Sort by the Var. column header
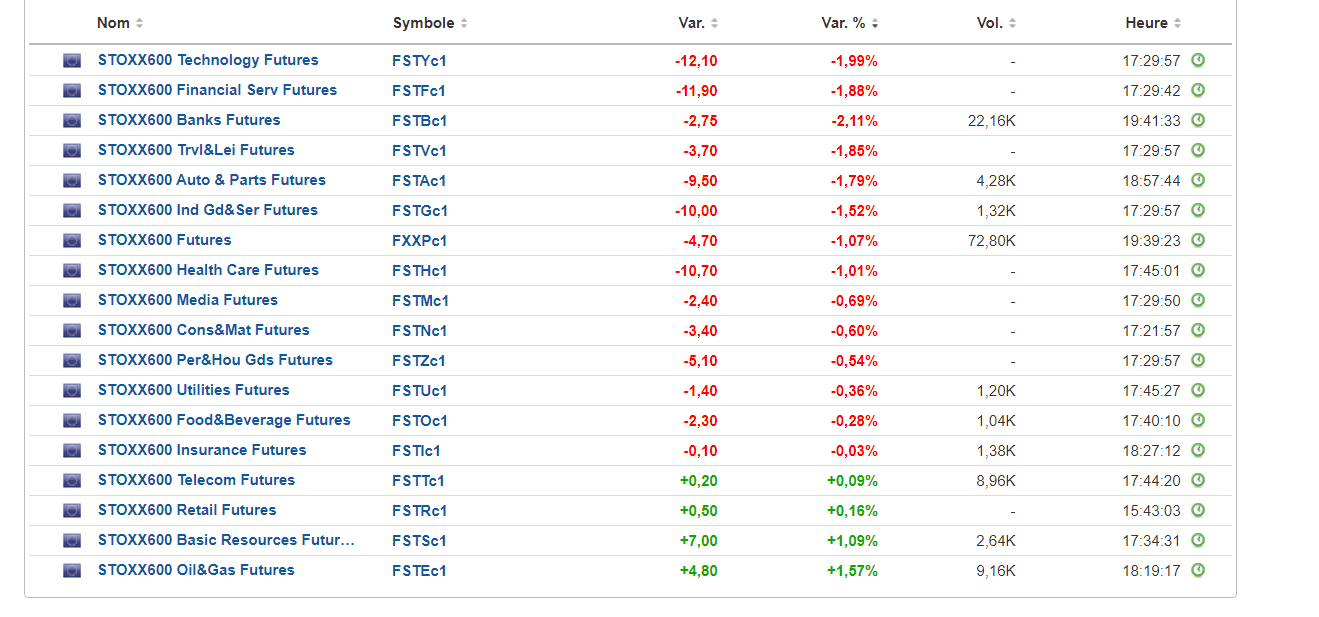This screenshot has width=1319, height=617. pos(698,23)
